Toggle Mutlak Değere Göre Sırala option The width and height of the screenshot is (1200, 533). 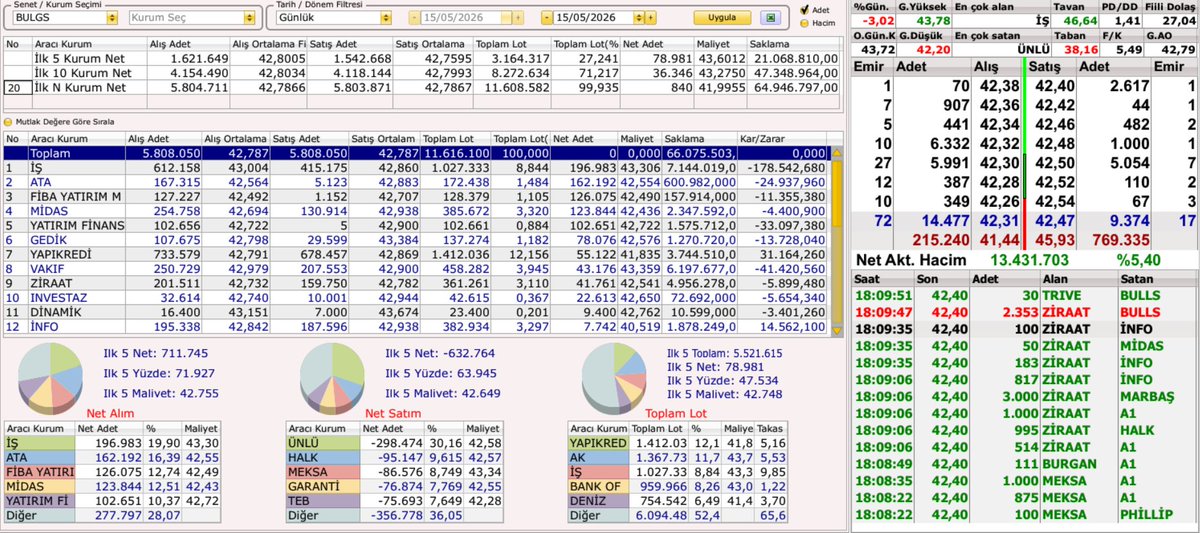coord(9,121)
